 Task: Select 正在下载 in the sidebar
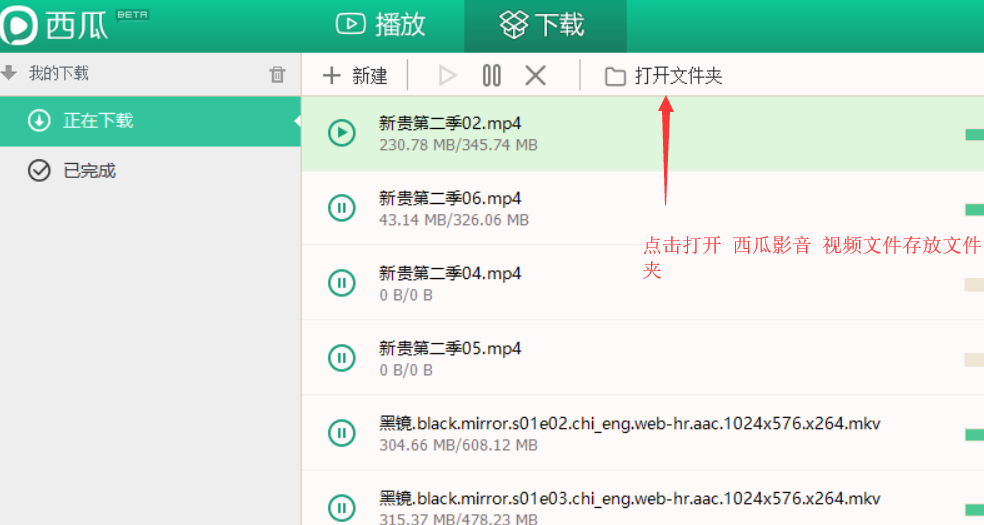click(151, 121)
